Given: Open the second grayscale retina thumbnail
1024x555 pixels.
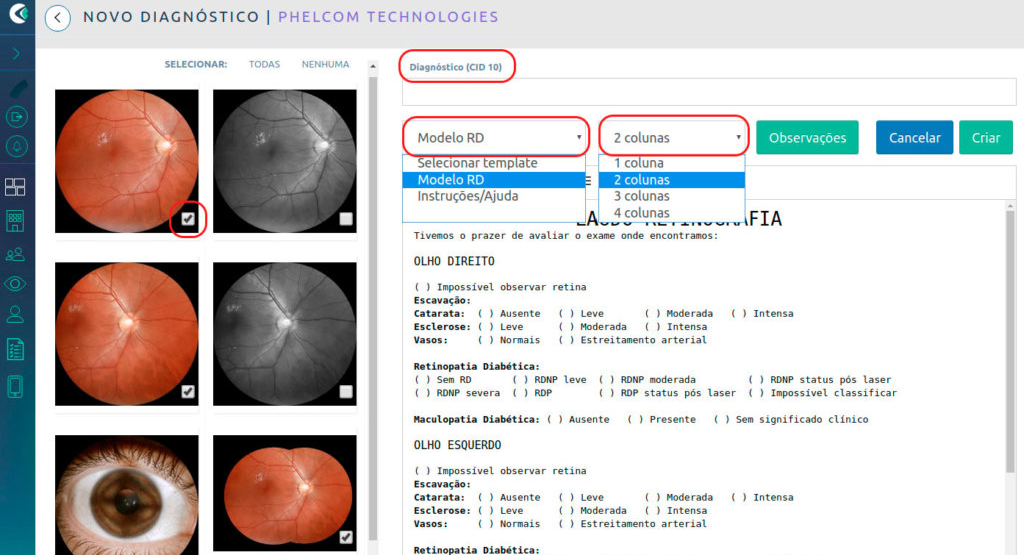Looking at the screenshot, I should point(285,334).
